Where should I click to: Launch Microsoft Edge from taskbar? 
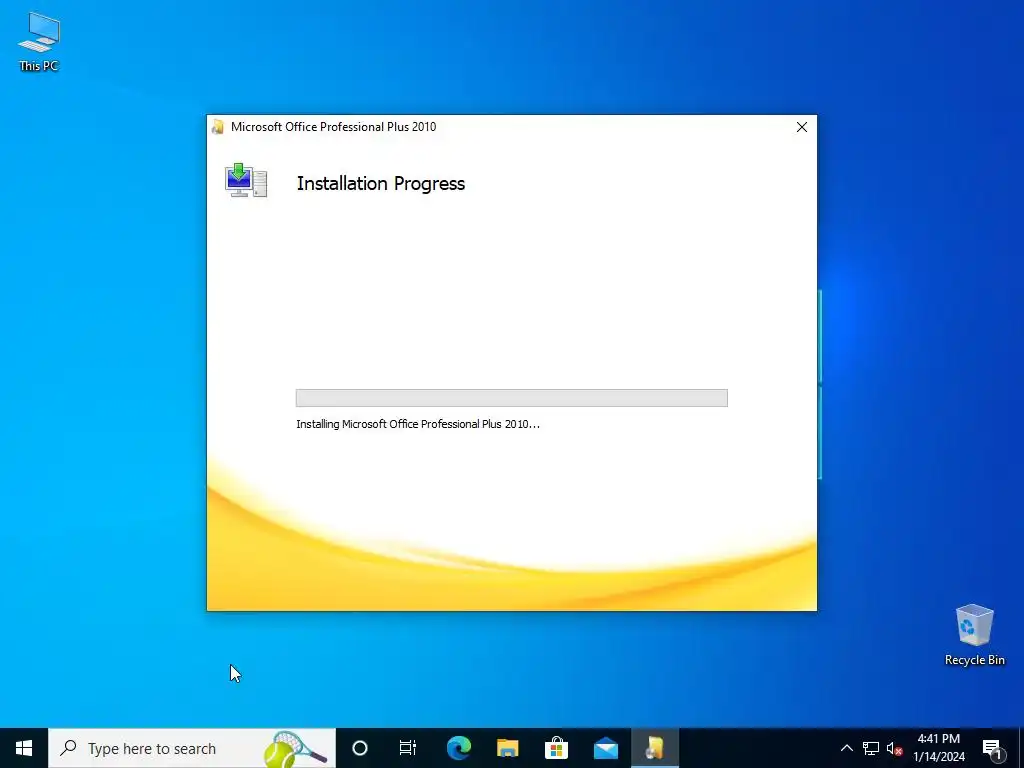click(x=458, y=748)
